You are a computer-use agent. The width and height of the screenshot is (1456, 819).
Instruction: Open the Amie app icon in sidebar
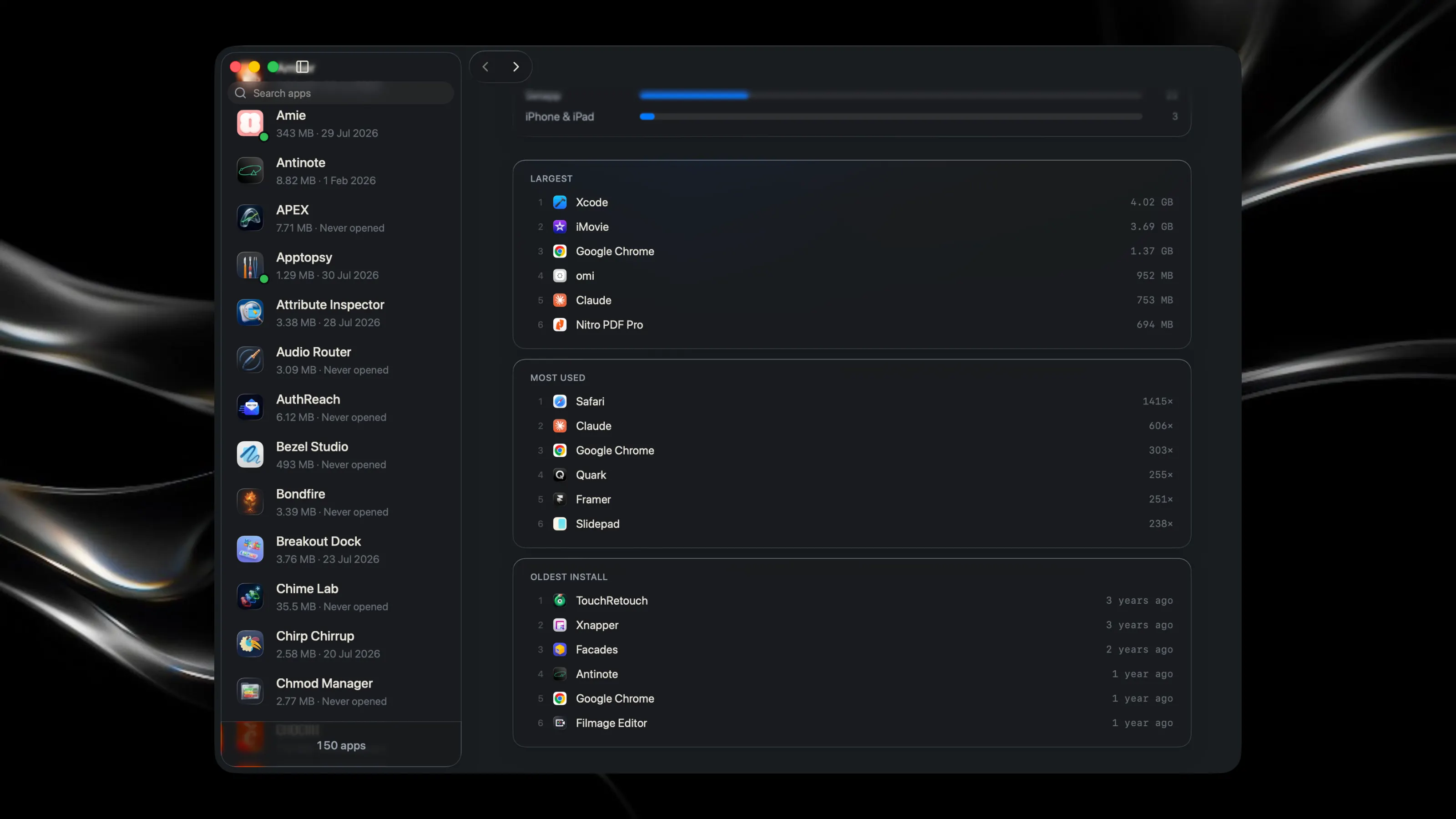[250, 123]
